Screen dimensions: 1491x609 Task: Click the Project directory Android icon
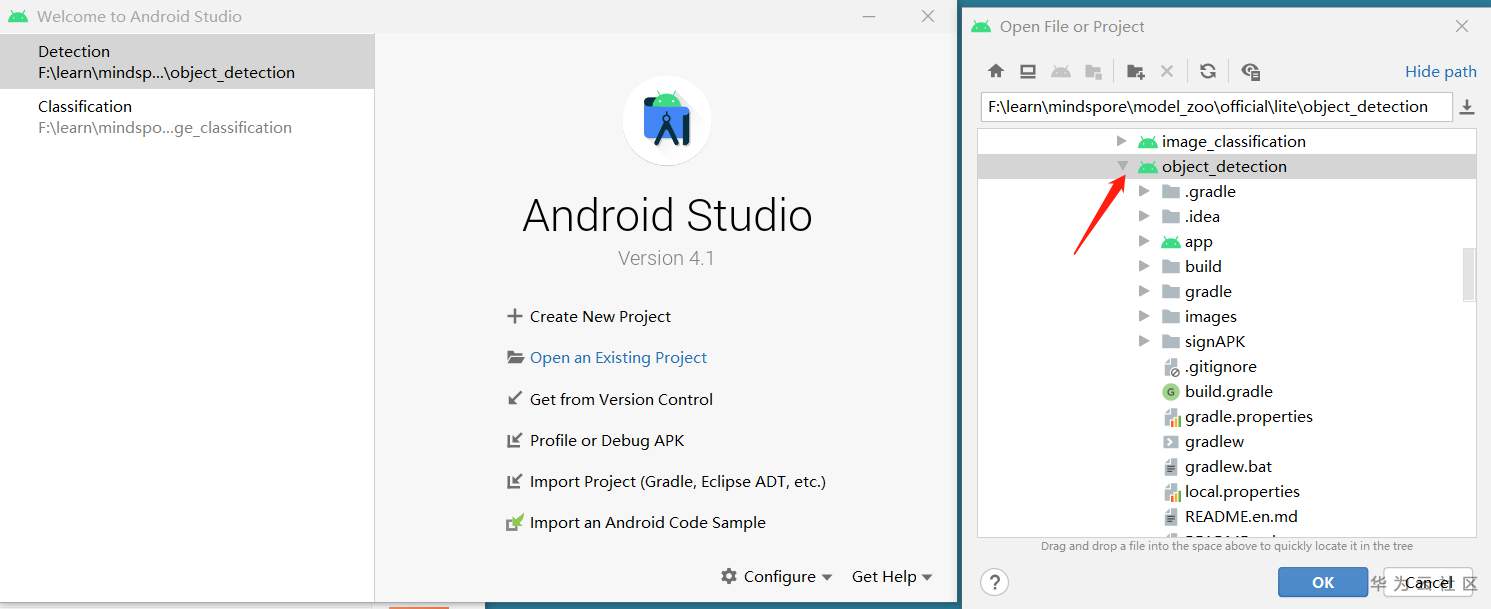(1061, 71)
